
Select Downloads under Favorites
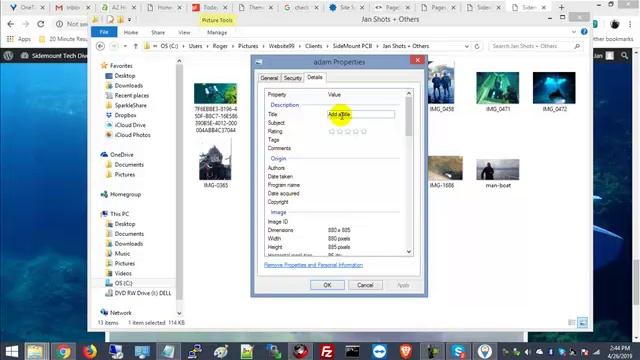click(129, 85)
